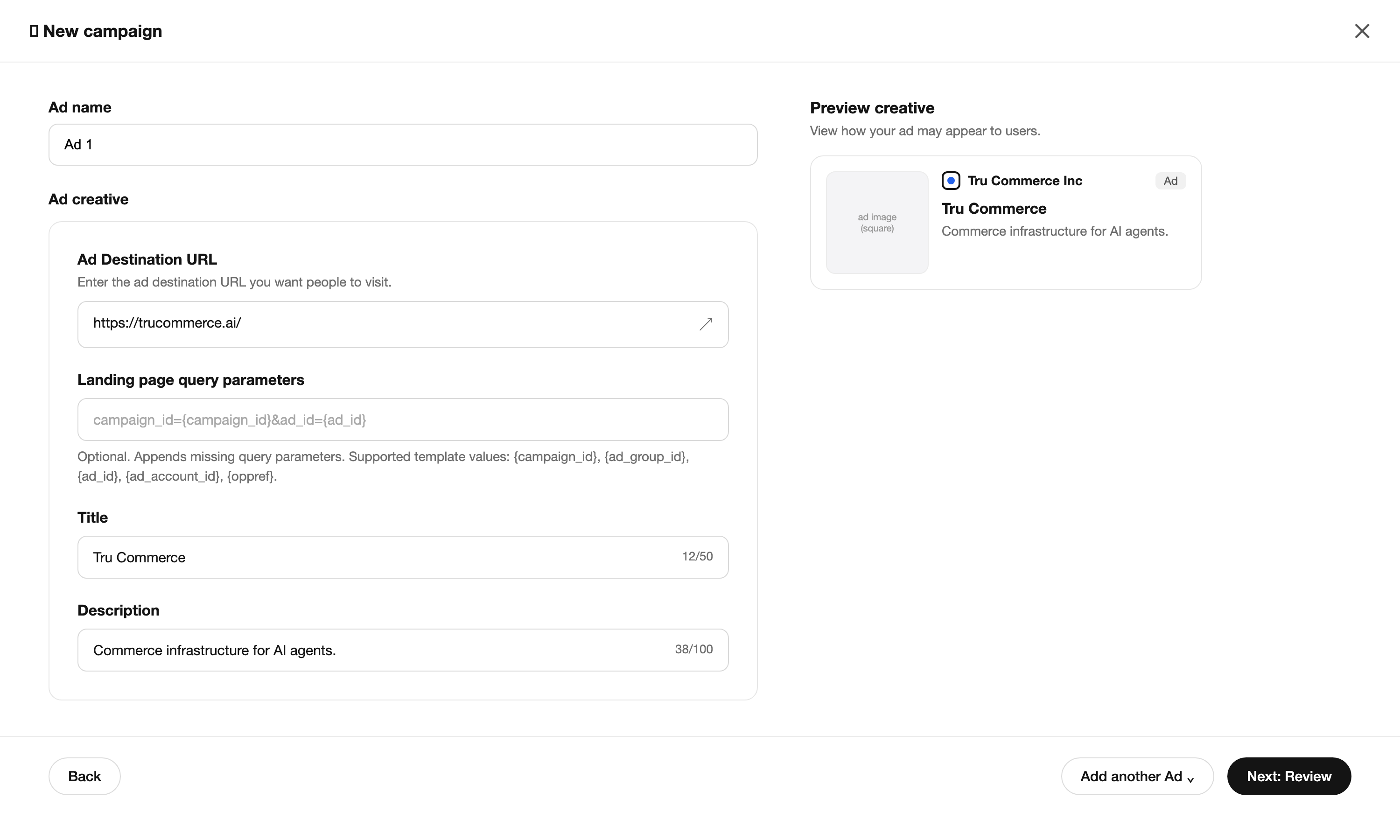Click the 38/100 description character counter
Viewport: 1400px width, 840px height.
693,649
